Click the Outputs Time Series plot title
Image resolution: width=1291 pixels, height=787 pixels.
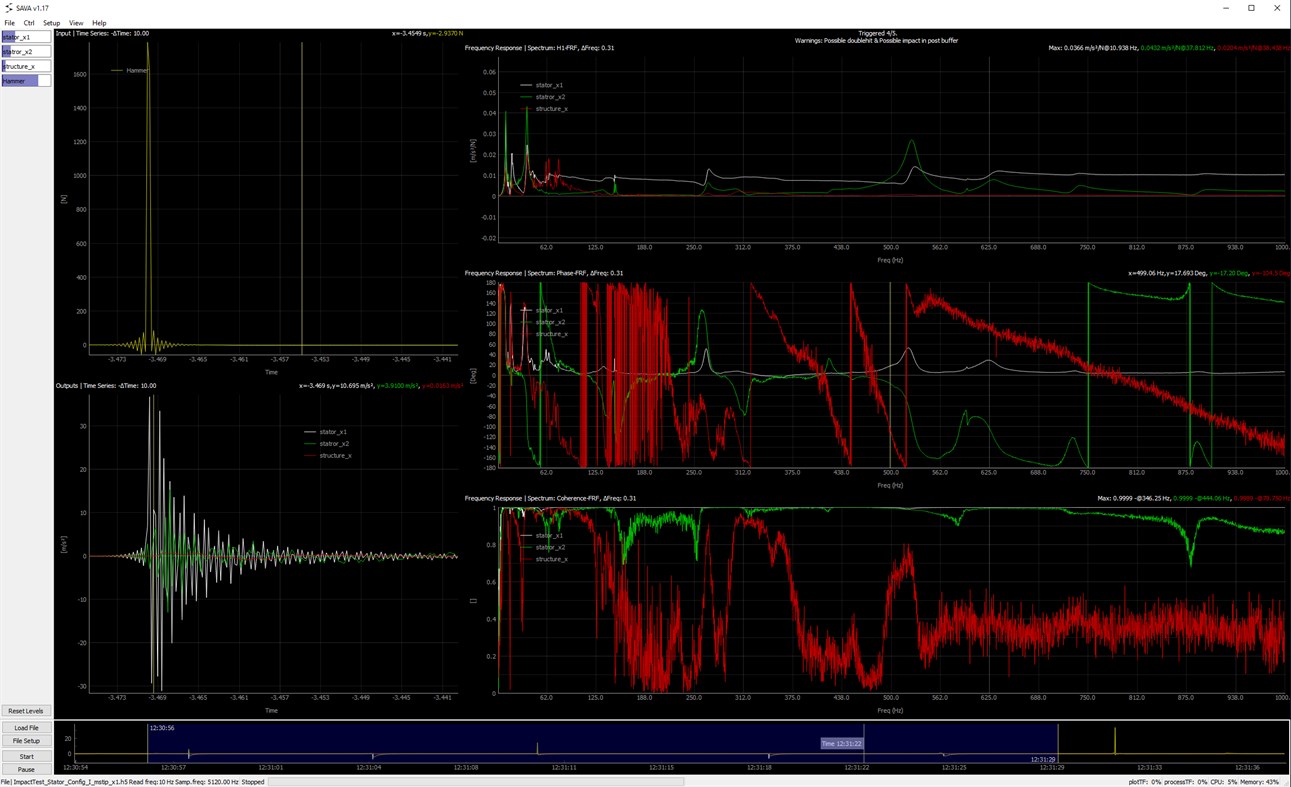(106, 386)
